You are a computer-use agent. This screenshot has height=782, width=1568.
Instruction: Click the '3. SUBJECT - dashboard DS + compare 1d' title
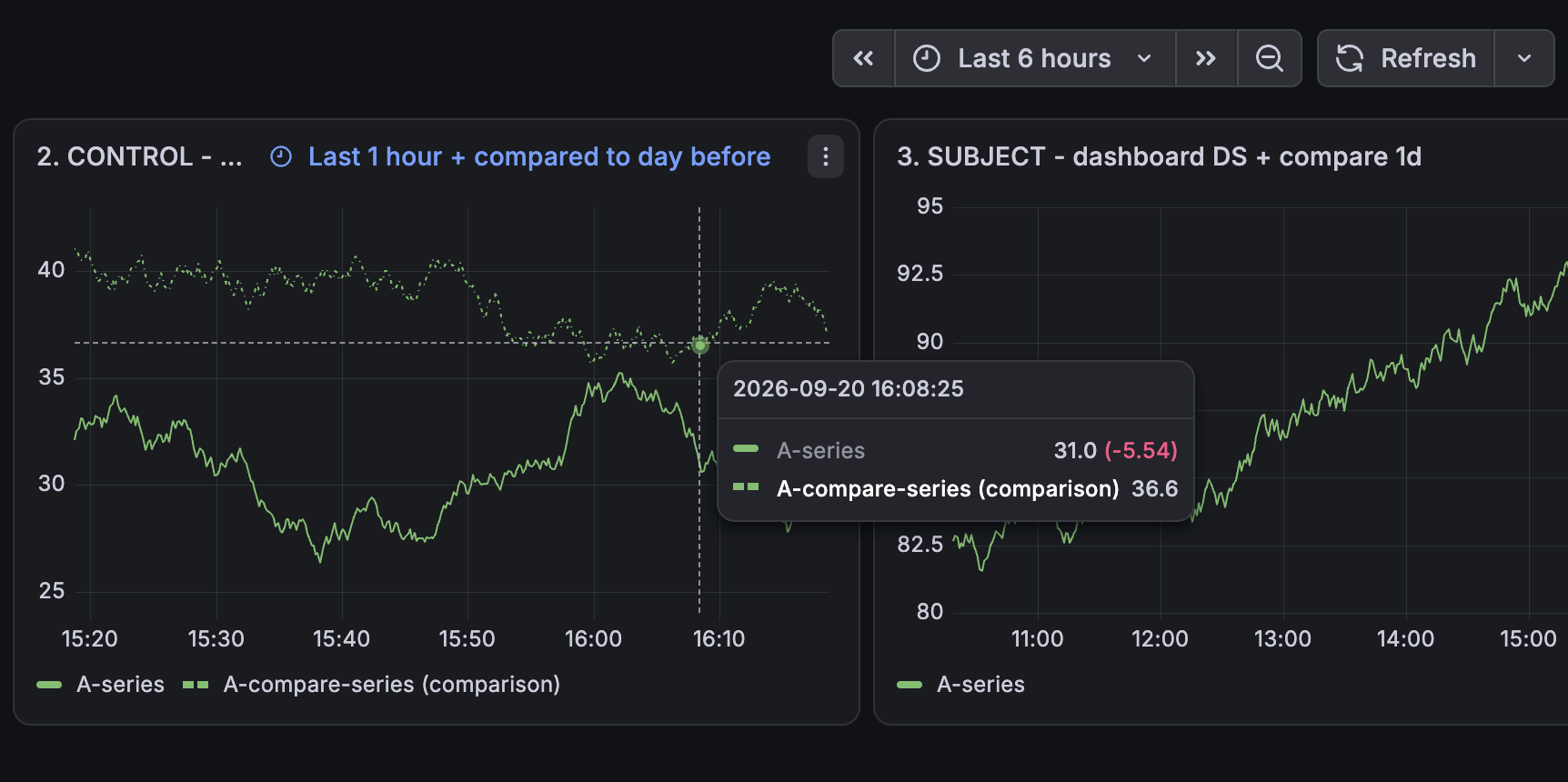(x=1159, y=156)
